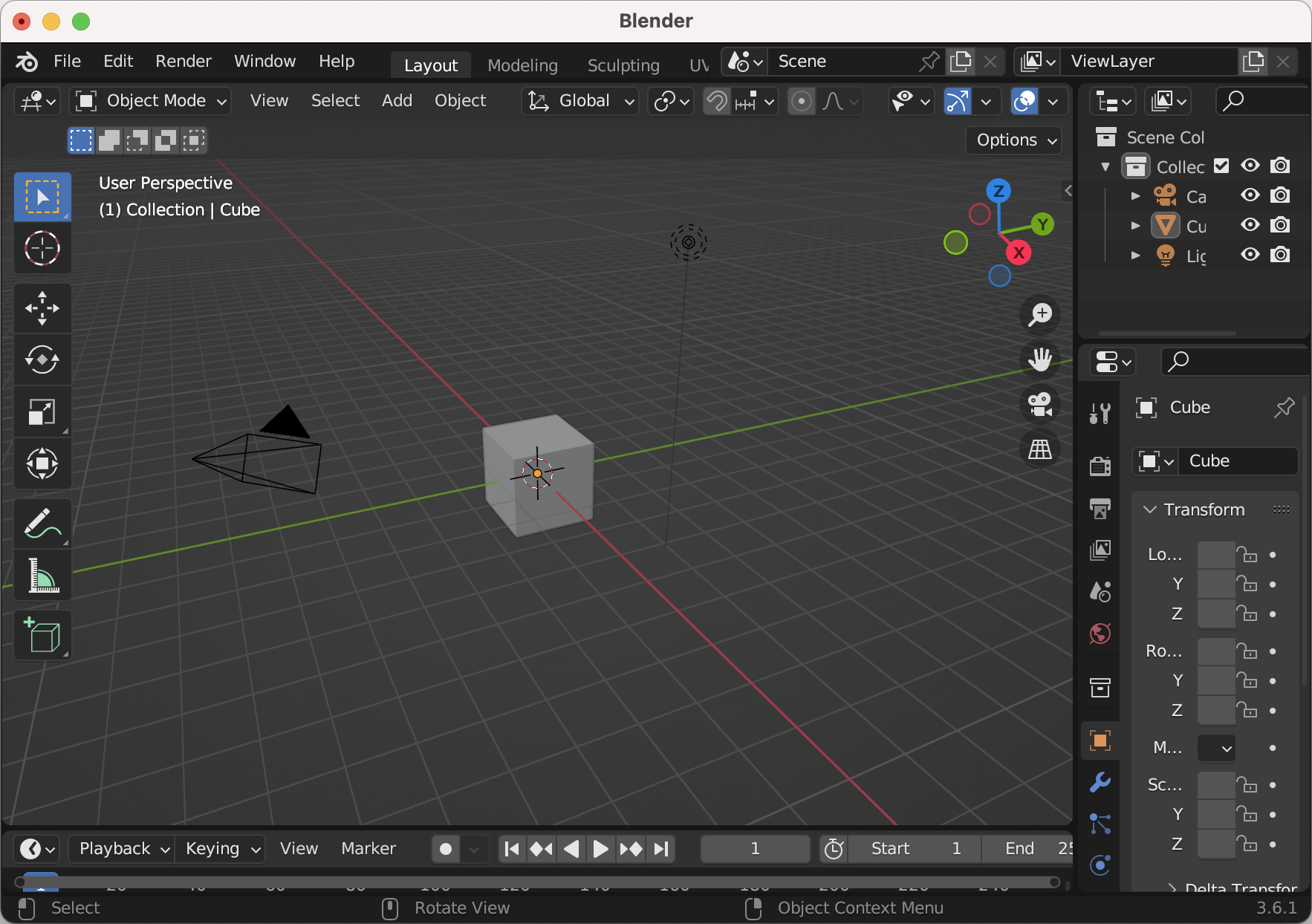
Task: Open the Tool properties tab
Action: pyautogui.click(x=1100, y=413)
